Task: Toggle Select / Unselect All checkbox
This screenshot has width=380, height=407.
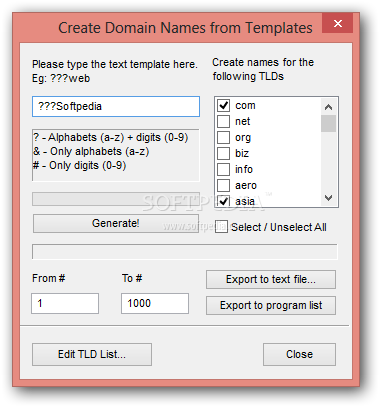Action: pos(221,227)
